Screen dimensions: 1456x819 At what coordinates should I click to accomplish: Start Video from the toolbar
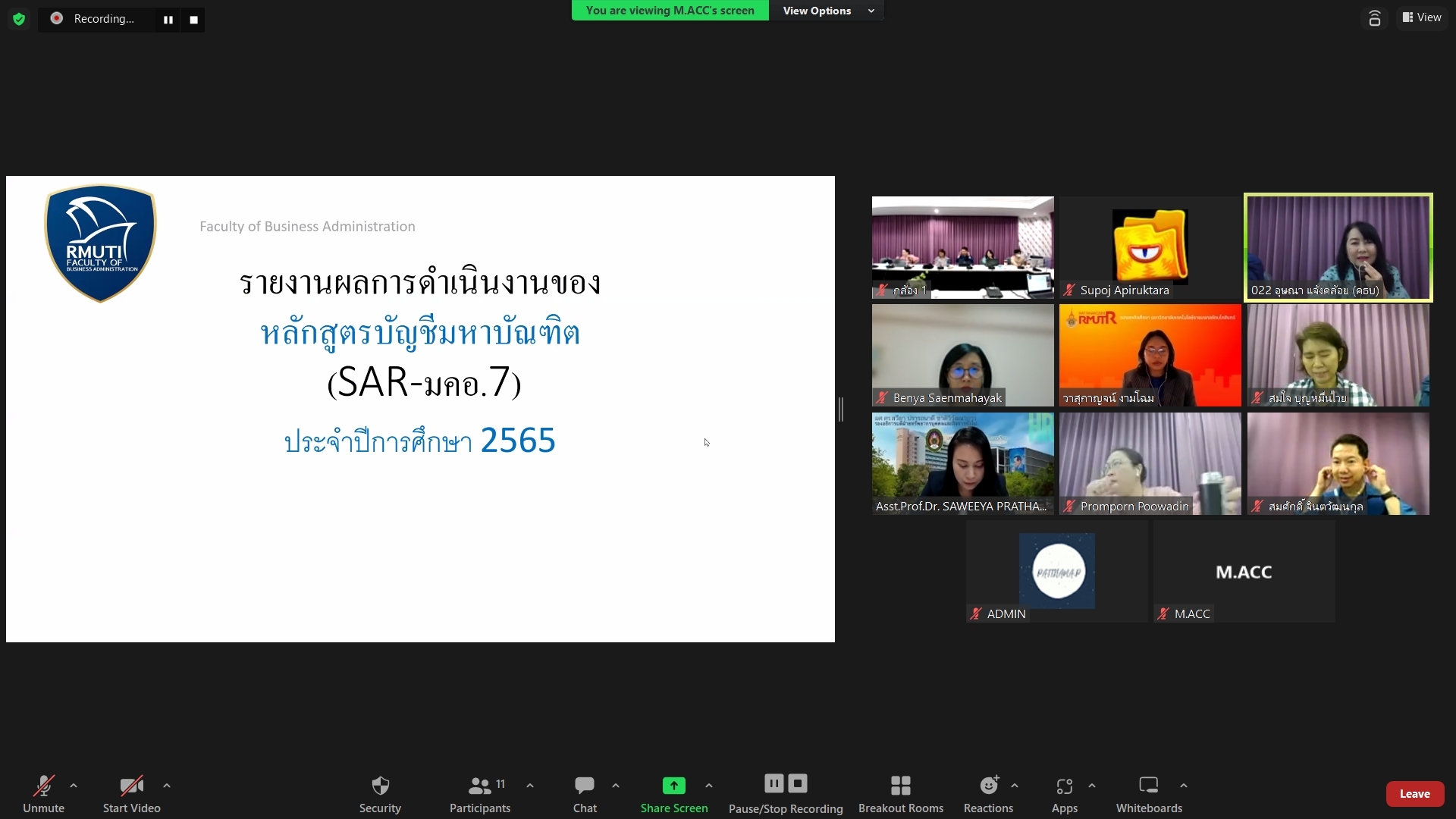click(x=132, y=794)
